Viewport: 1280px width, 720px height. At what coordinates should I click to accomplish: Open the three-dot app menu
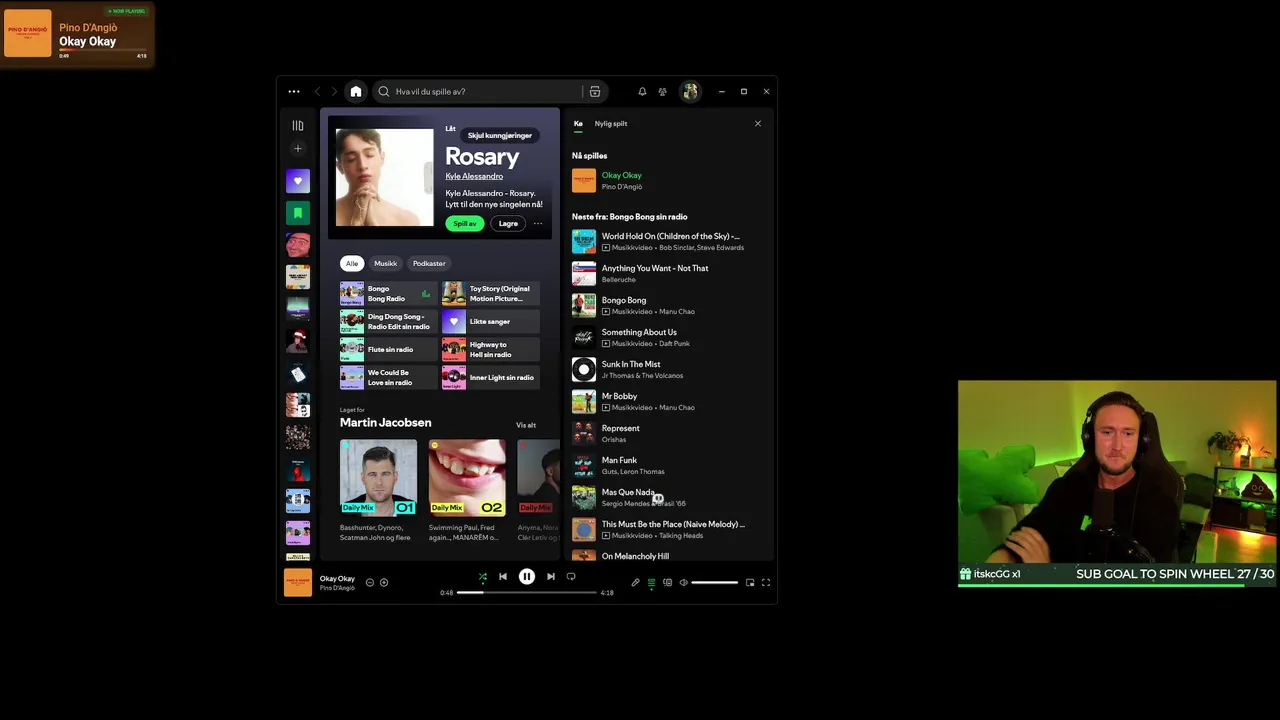click(x=294, y=91)
